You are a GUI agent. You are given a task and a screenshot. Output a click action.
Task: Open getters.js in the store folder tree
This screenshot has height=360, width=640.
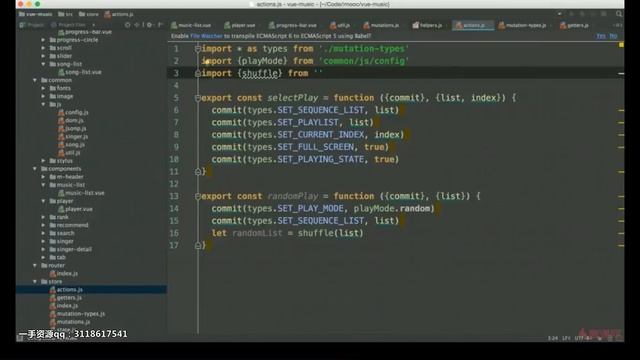(66, 298)
